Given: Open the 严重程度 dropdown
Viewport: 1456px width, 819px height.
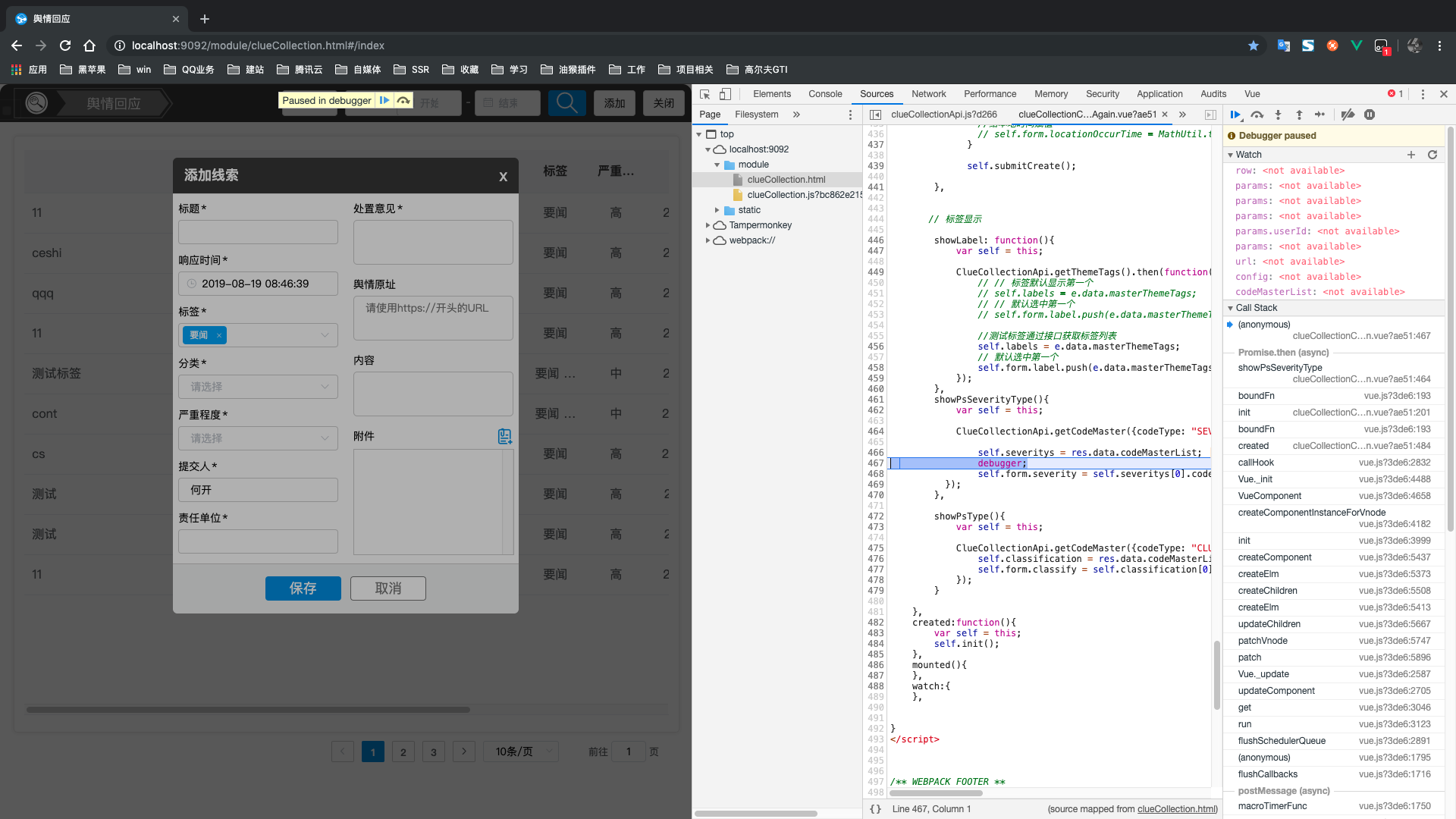Looking at the screenshot, I should (258, 438).
